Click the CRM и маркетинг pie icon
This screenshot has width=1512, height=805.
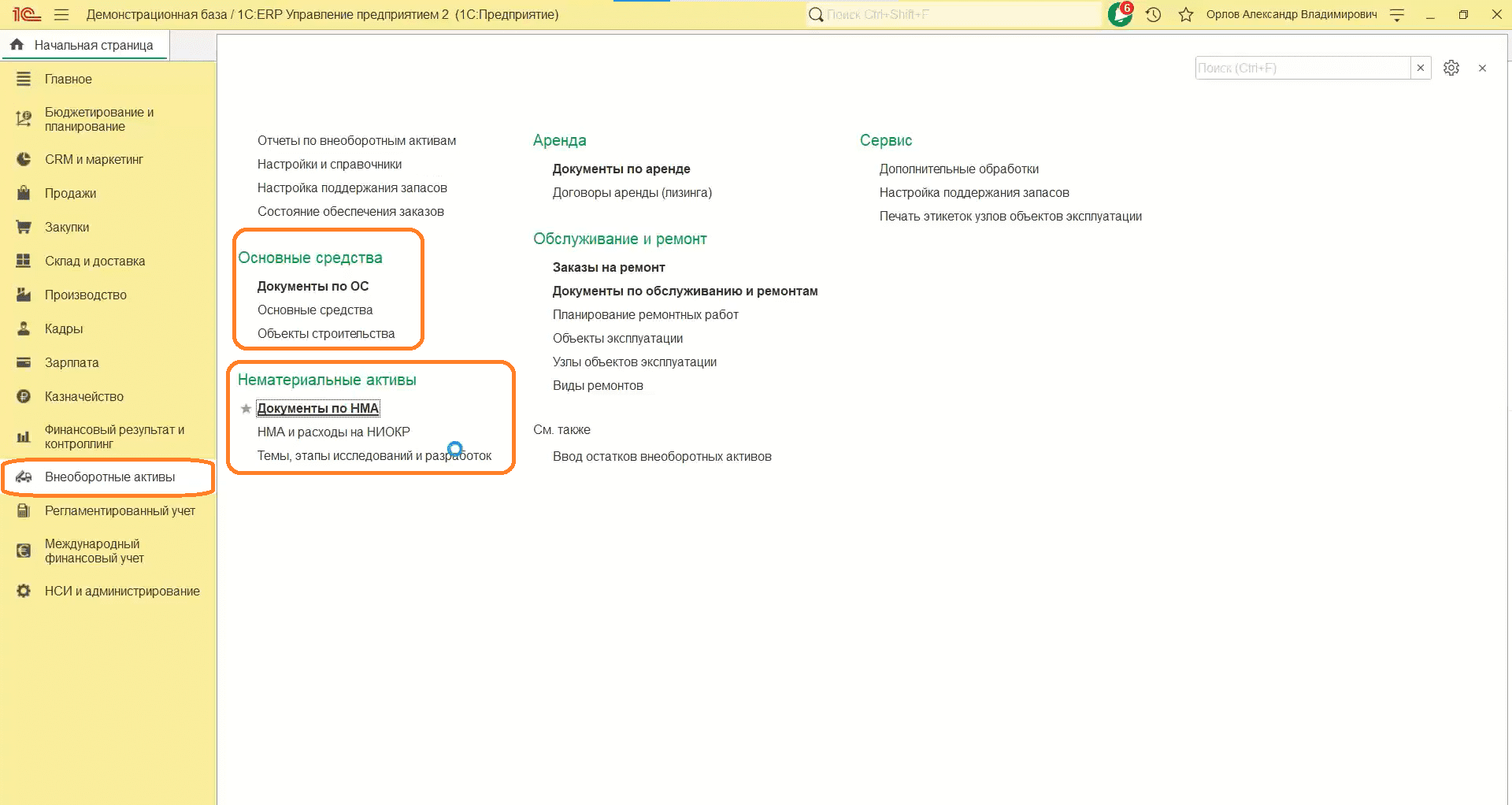(24, 159)
